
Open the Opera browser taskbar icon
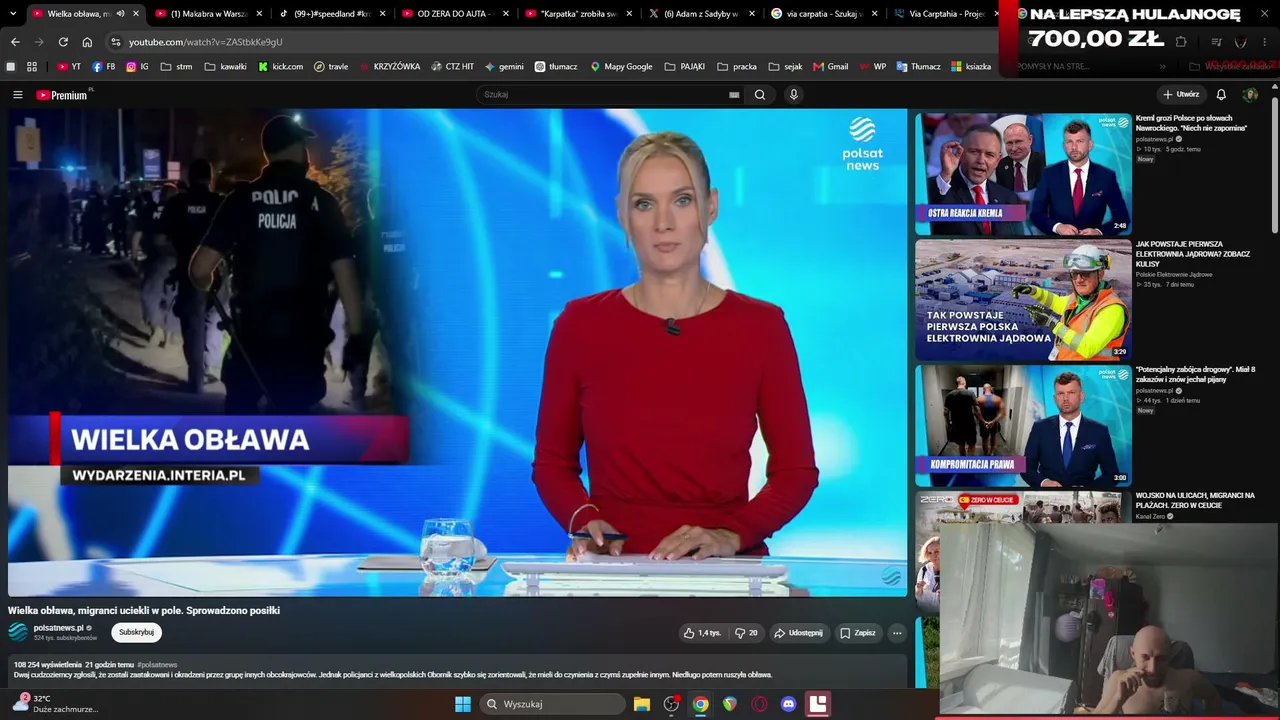pos(759,704)
